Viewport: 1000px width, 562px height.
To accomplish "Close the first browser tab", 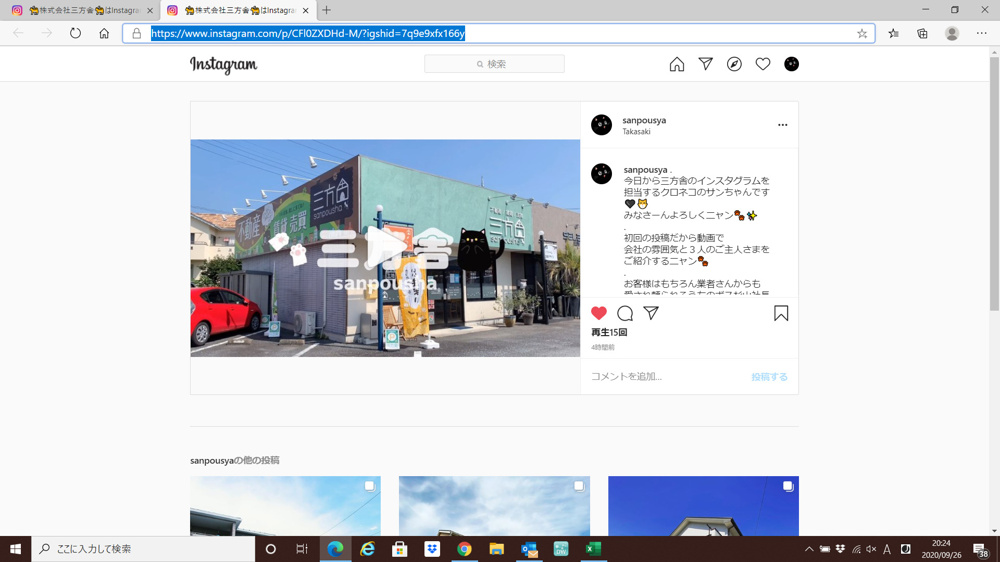I will 150,10.
